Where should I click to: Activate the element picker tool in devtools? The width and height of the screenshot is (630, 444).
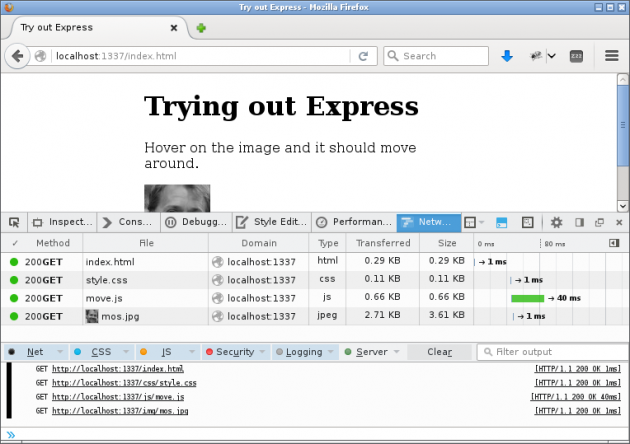coord(14,222)
